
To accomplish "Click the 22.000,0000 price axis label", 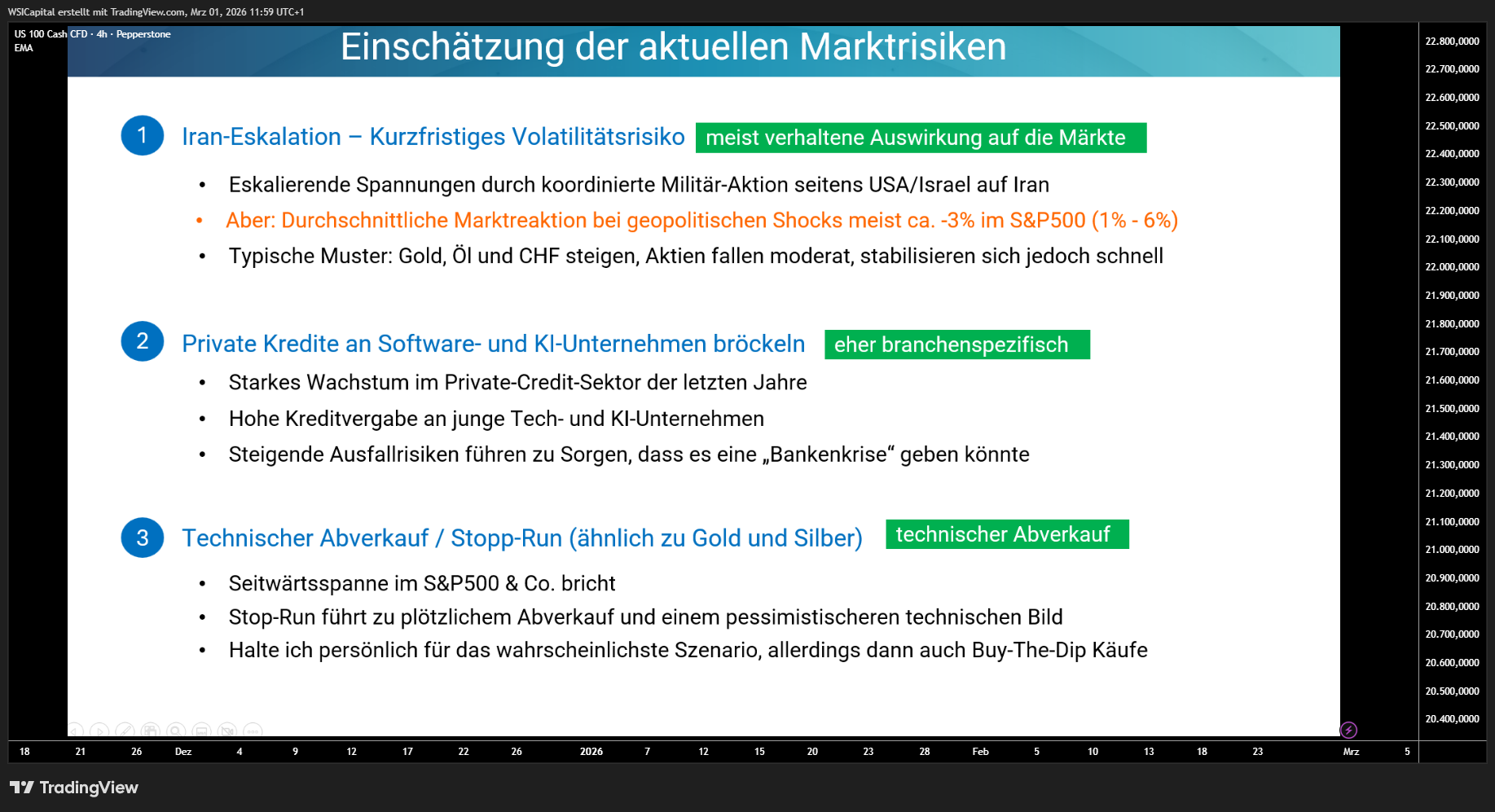I will point(1452,267).
